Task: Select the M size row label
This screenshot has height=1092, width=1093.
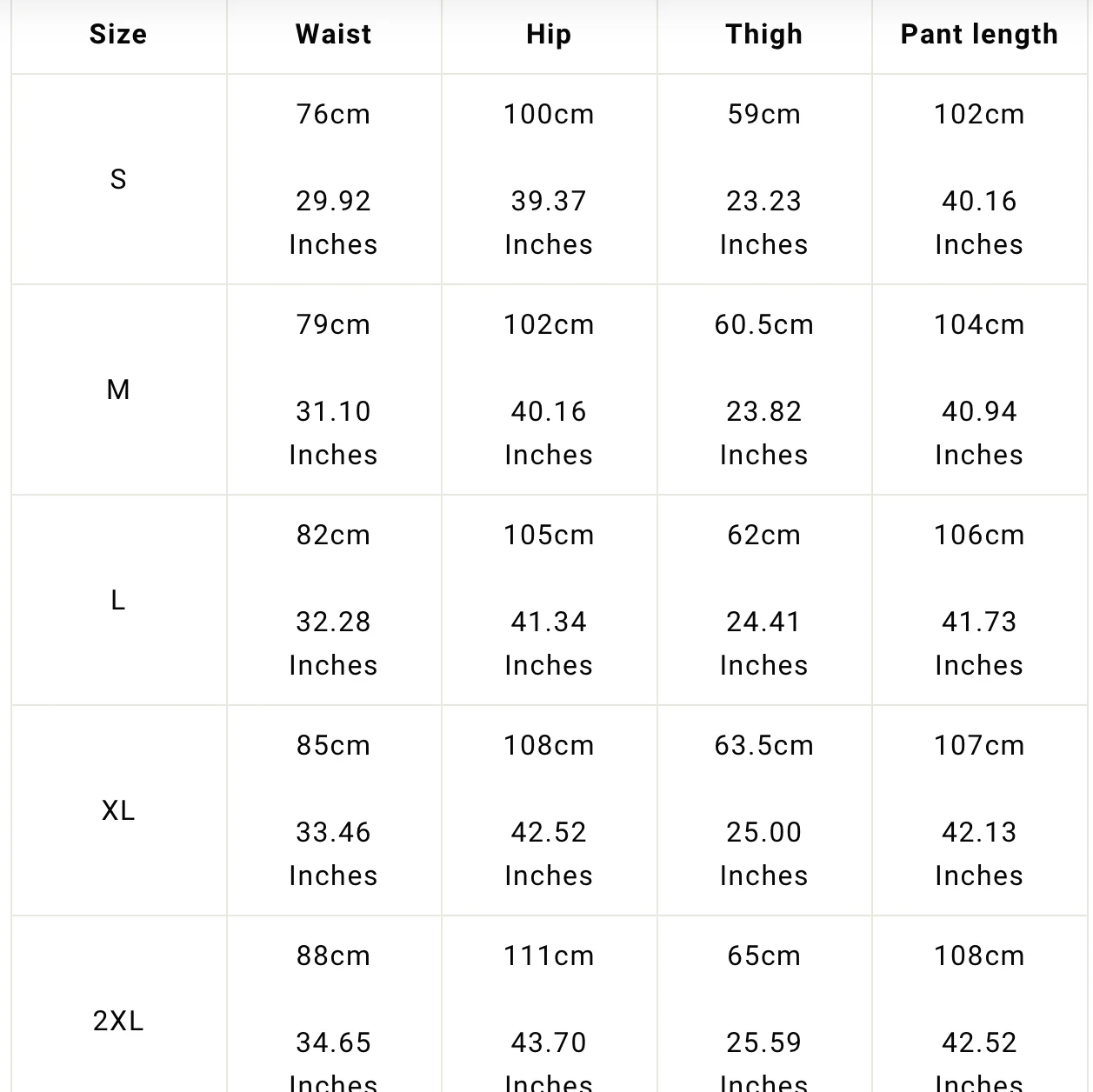Action: [x=118, y=390]
